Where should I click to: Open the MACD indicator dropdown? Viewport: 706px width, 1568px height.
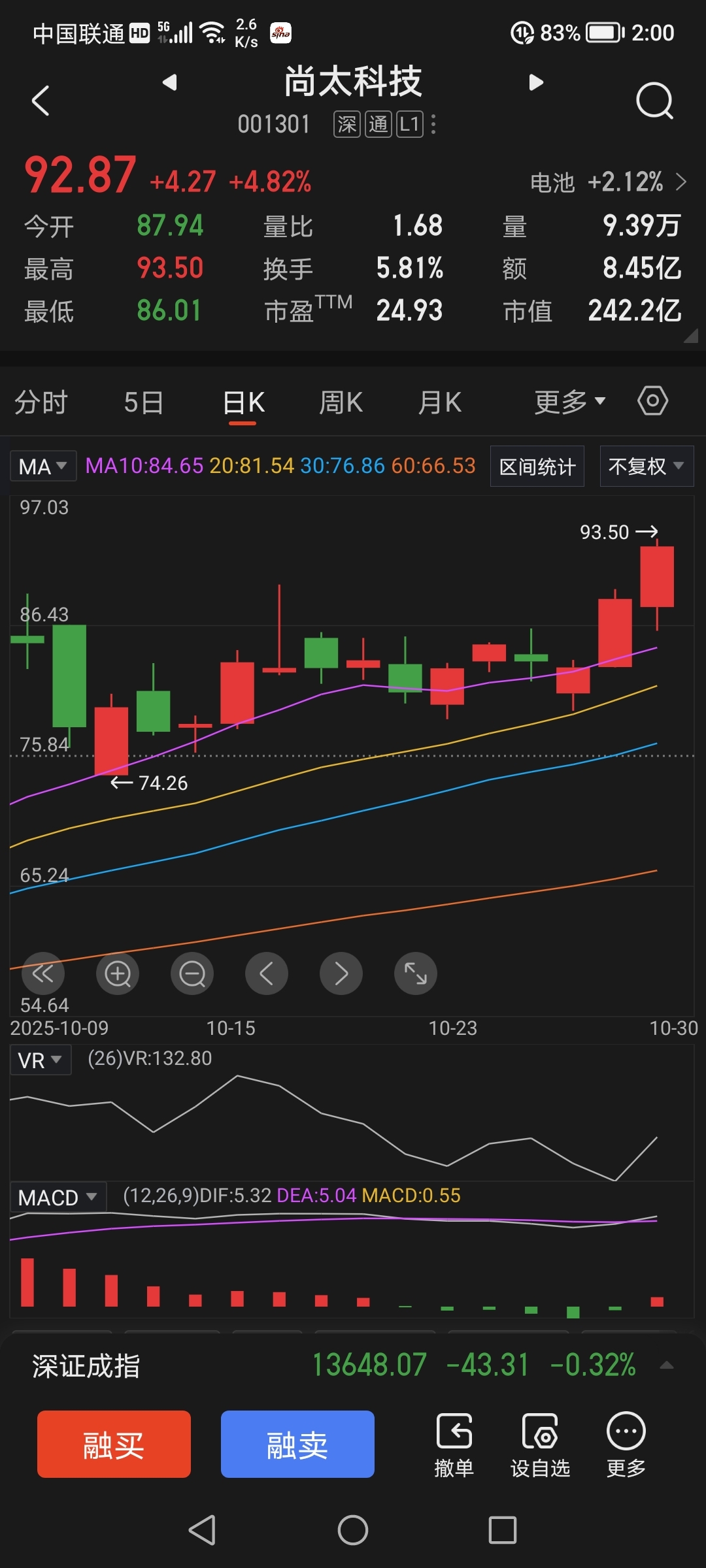tap(58, 1197)
